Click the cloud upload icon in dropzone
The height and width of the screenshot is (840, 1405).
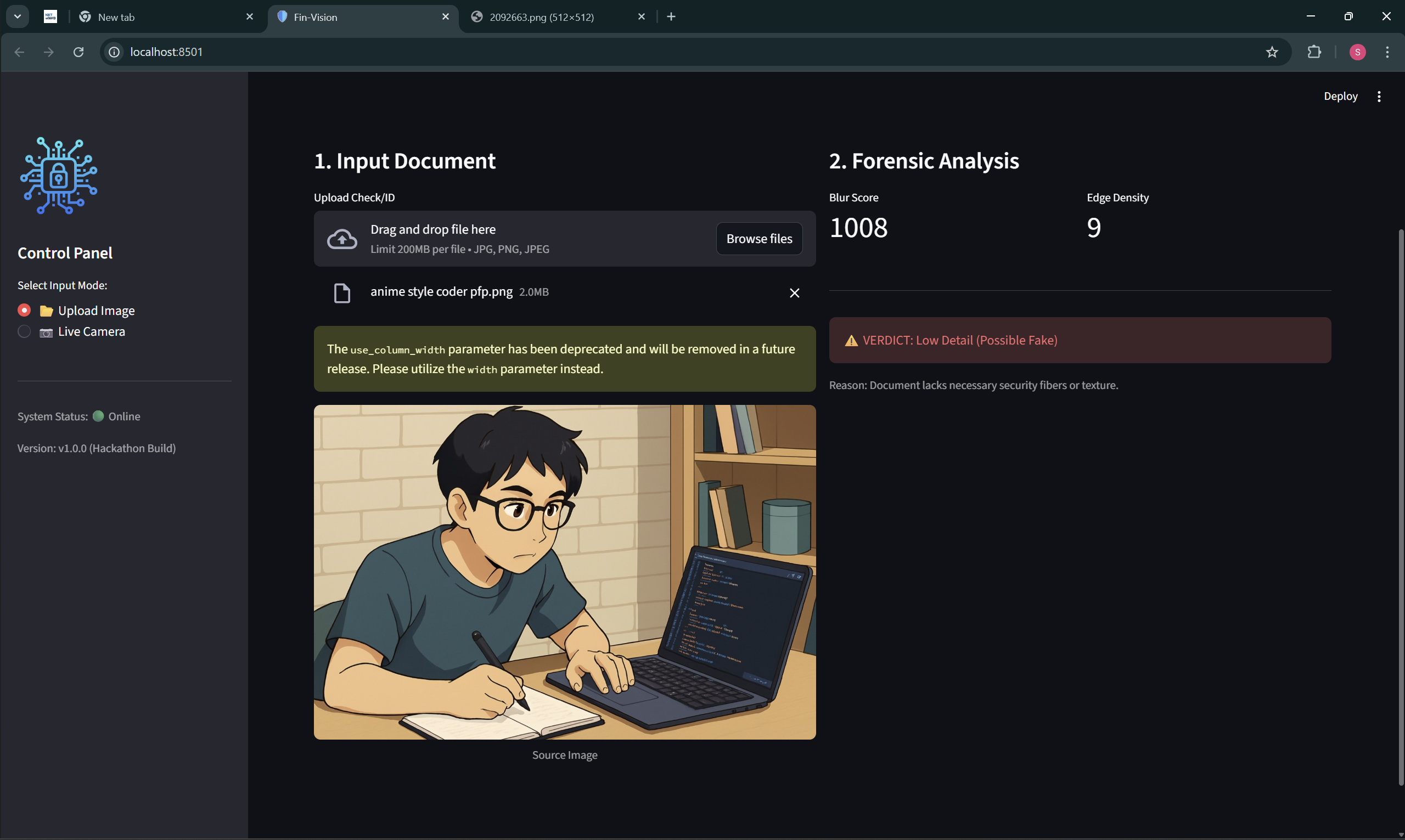point(342,239)
